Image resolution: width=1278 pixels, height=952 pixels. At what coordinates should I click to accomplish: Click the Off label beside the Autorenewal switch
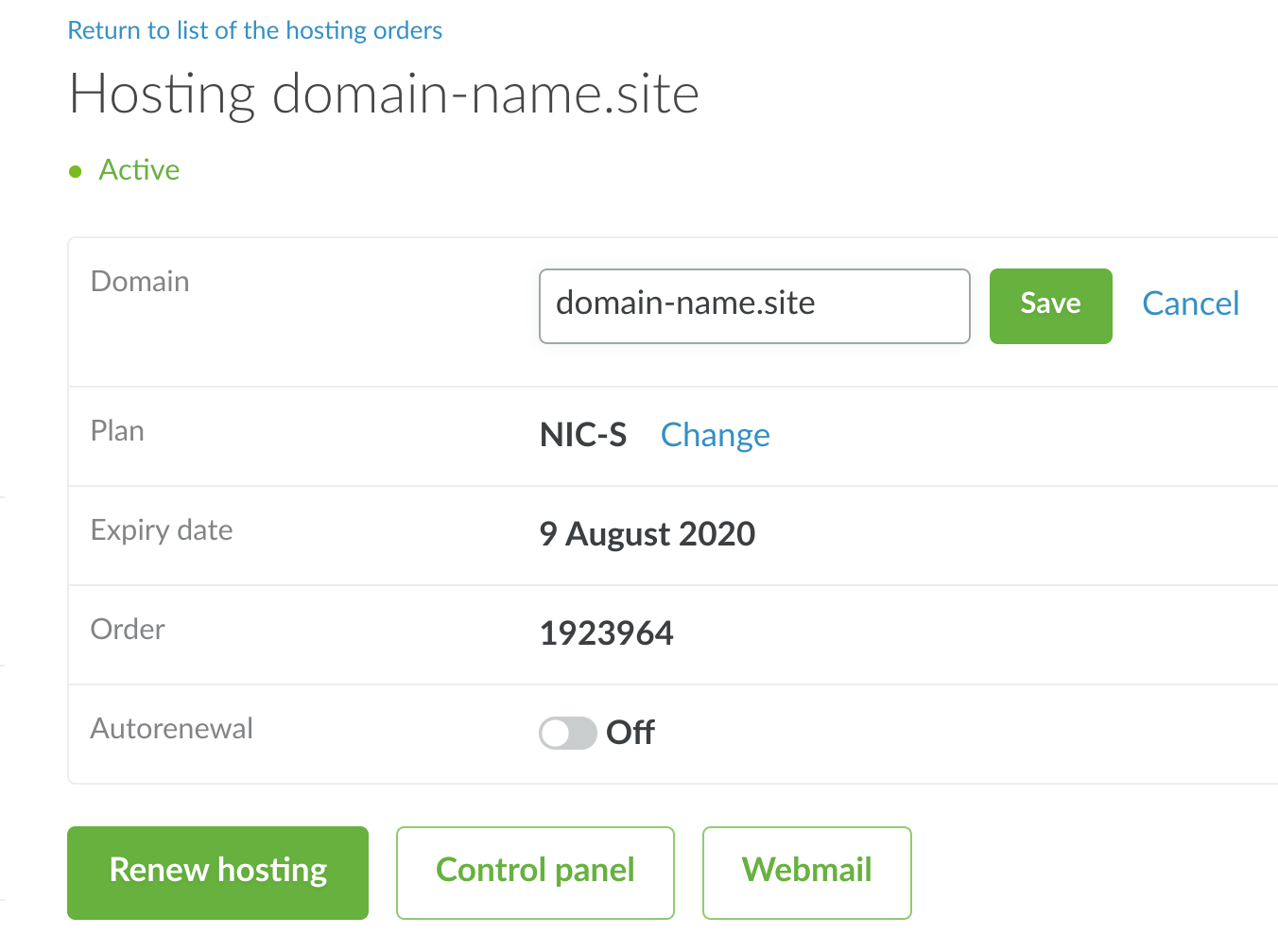pyautogui.click(x=630, y=733)
